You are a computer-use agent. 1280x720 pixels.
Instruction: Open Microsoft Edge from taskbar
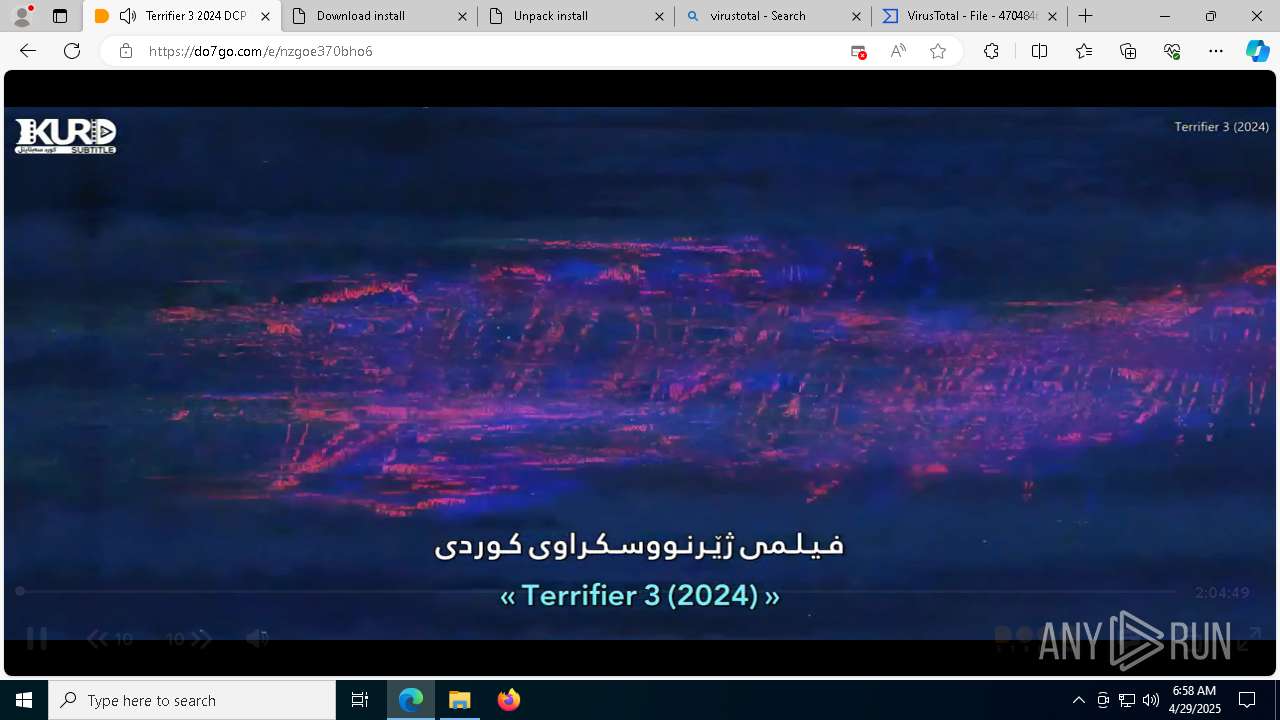(x=411, y=700)
